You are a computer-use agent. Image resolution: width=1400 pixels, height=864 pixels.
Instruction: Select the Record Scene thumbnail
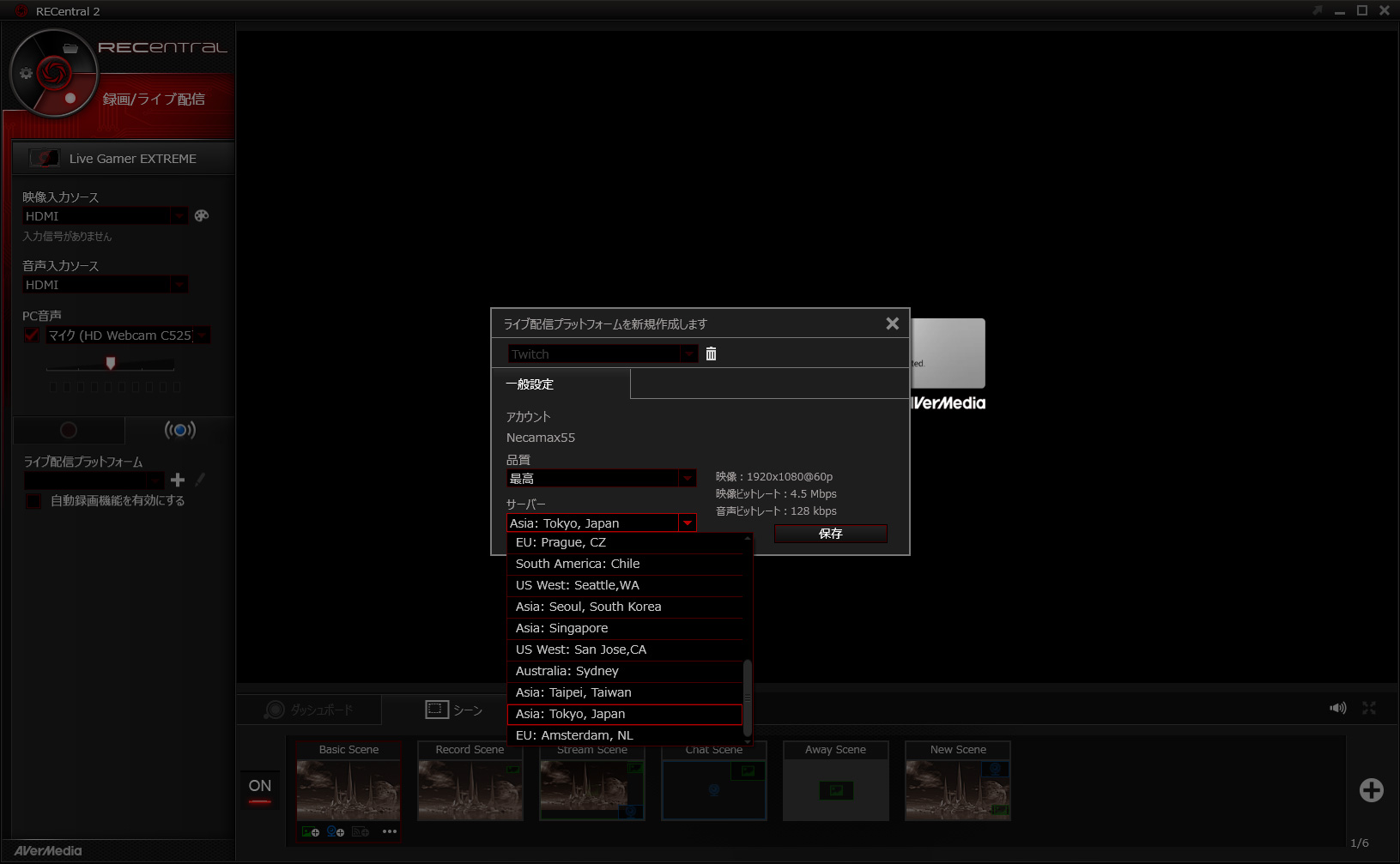(x=470, y=781)
